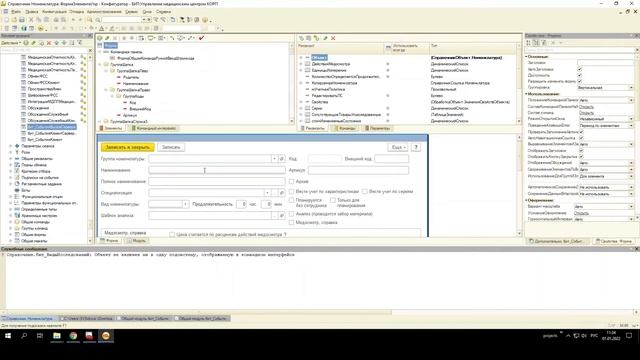Click pencil edit icon in attributes panel toolbar
The image size is (640, 360).
point(325,38)
